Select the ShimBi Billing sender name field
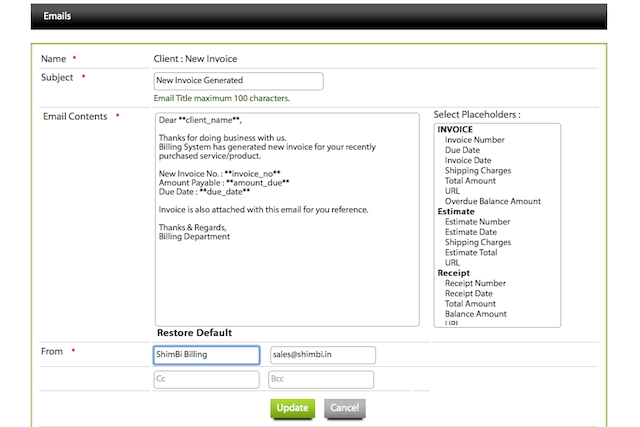Screen dimensions: 640x427 (x=206, y=355)
